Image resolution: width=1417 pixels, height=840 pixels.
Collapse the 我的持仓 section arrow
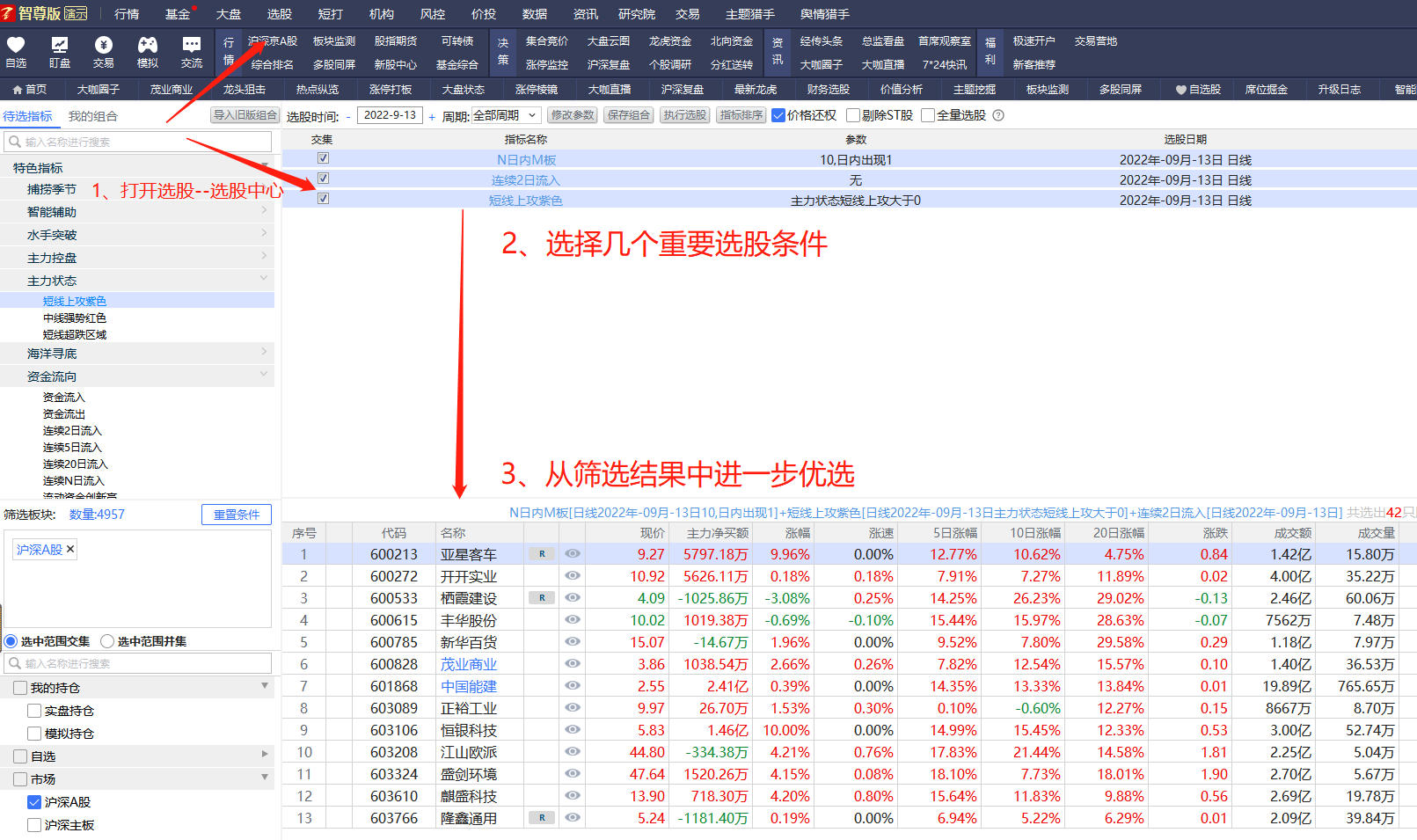pyautogui.click(x=265, y=686)
